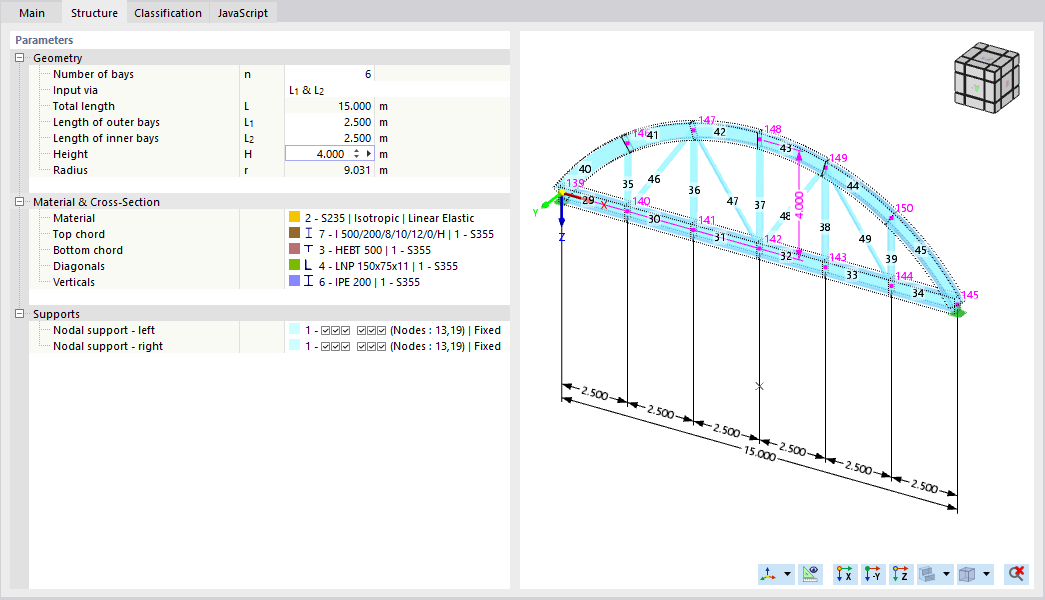Click the Nodal support - right swatch

(294, 345)
